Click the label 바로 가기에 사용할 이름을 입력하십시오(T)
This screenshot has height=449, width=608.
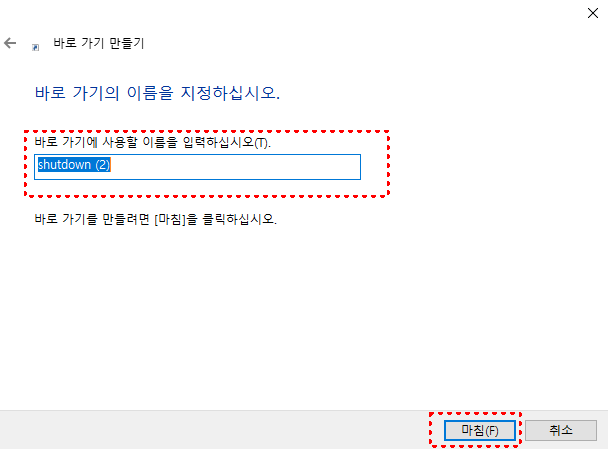(x=152, y=142)
